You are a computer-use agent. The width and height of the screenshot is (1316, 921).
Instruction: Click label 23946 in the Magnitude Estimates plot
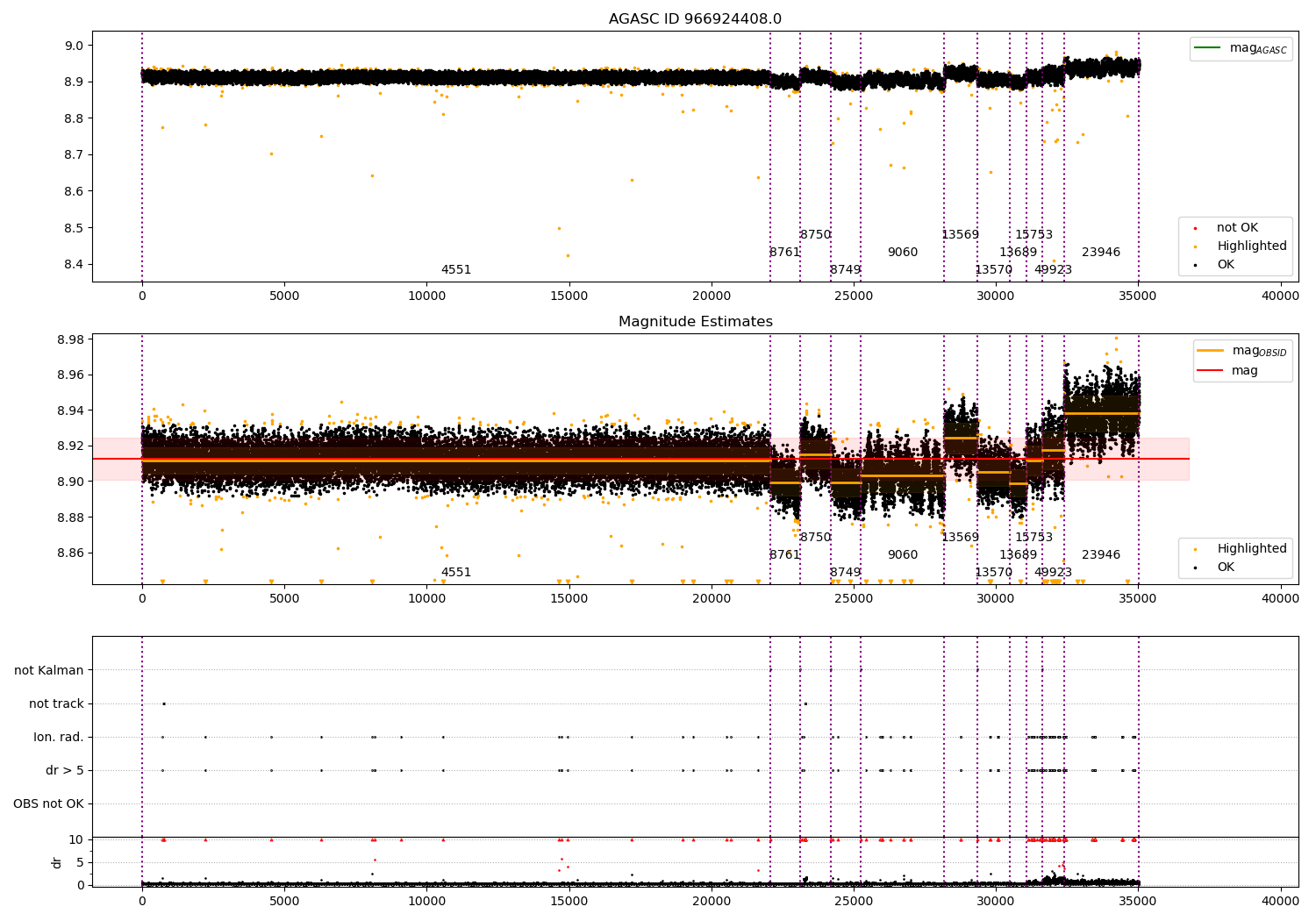coord(1101,555)
